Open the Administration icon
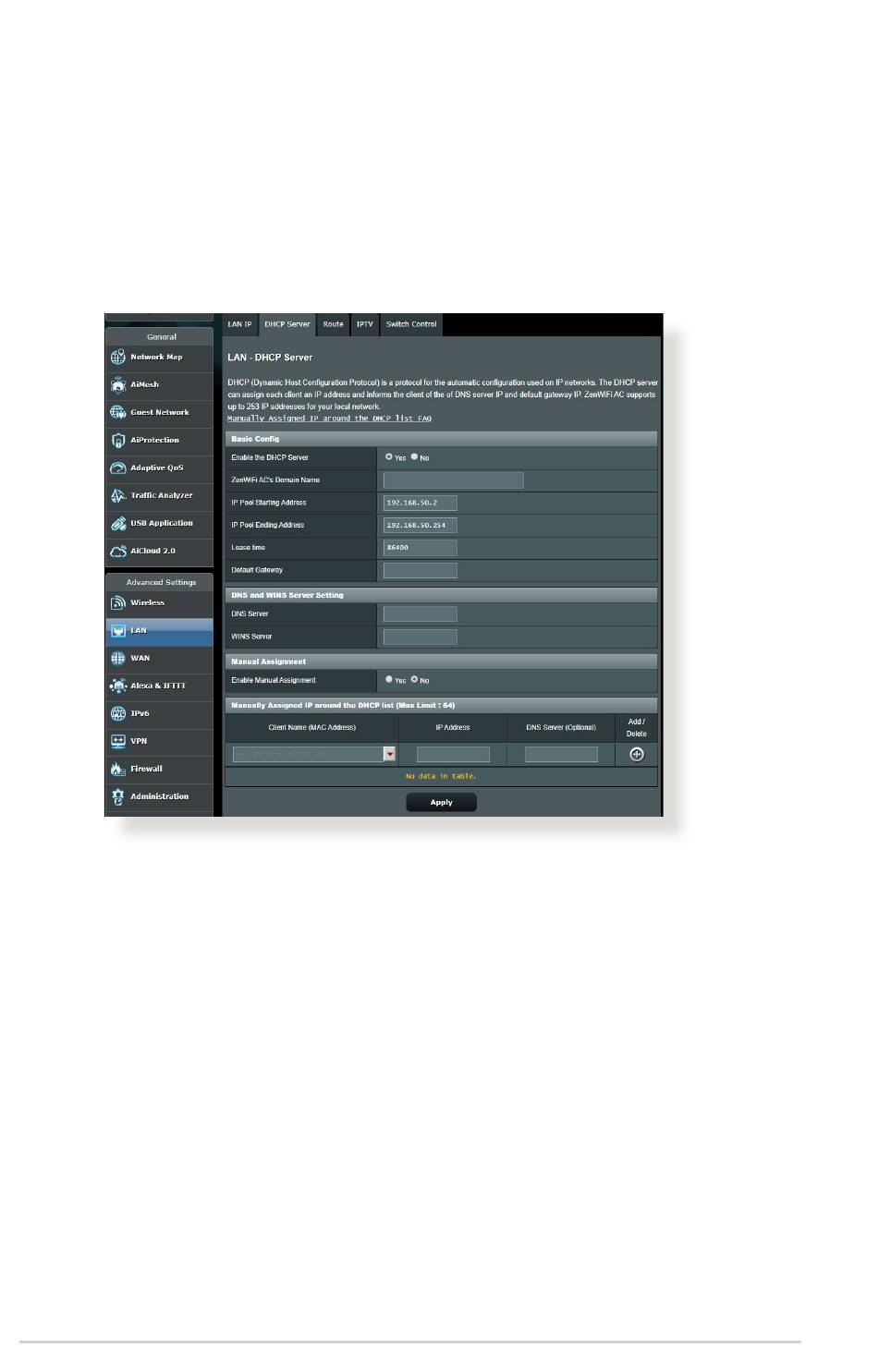This screenshot has height=1372, width=878. point(117,796)
